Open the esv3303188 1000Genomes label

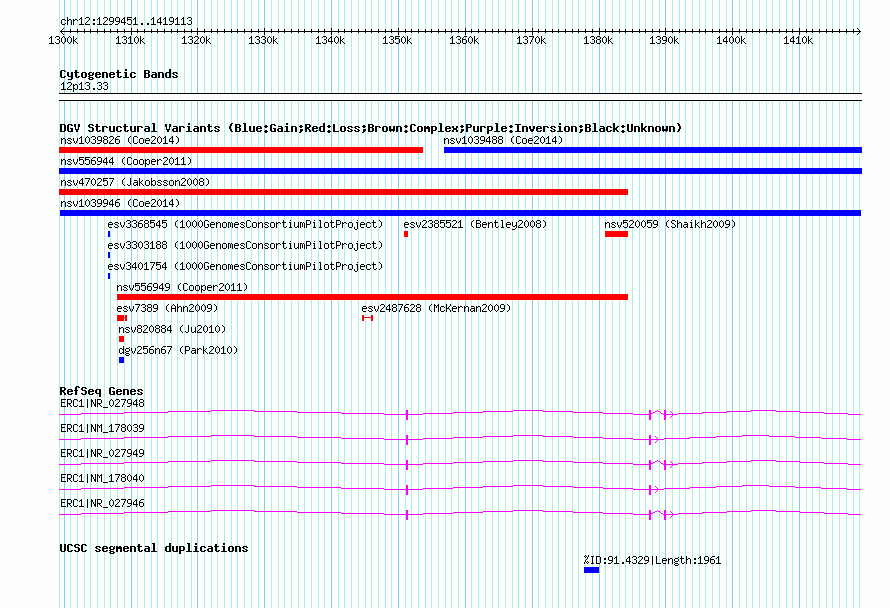pyautogui.click(x=245, y=245)
